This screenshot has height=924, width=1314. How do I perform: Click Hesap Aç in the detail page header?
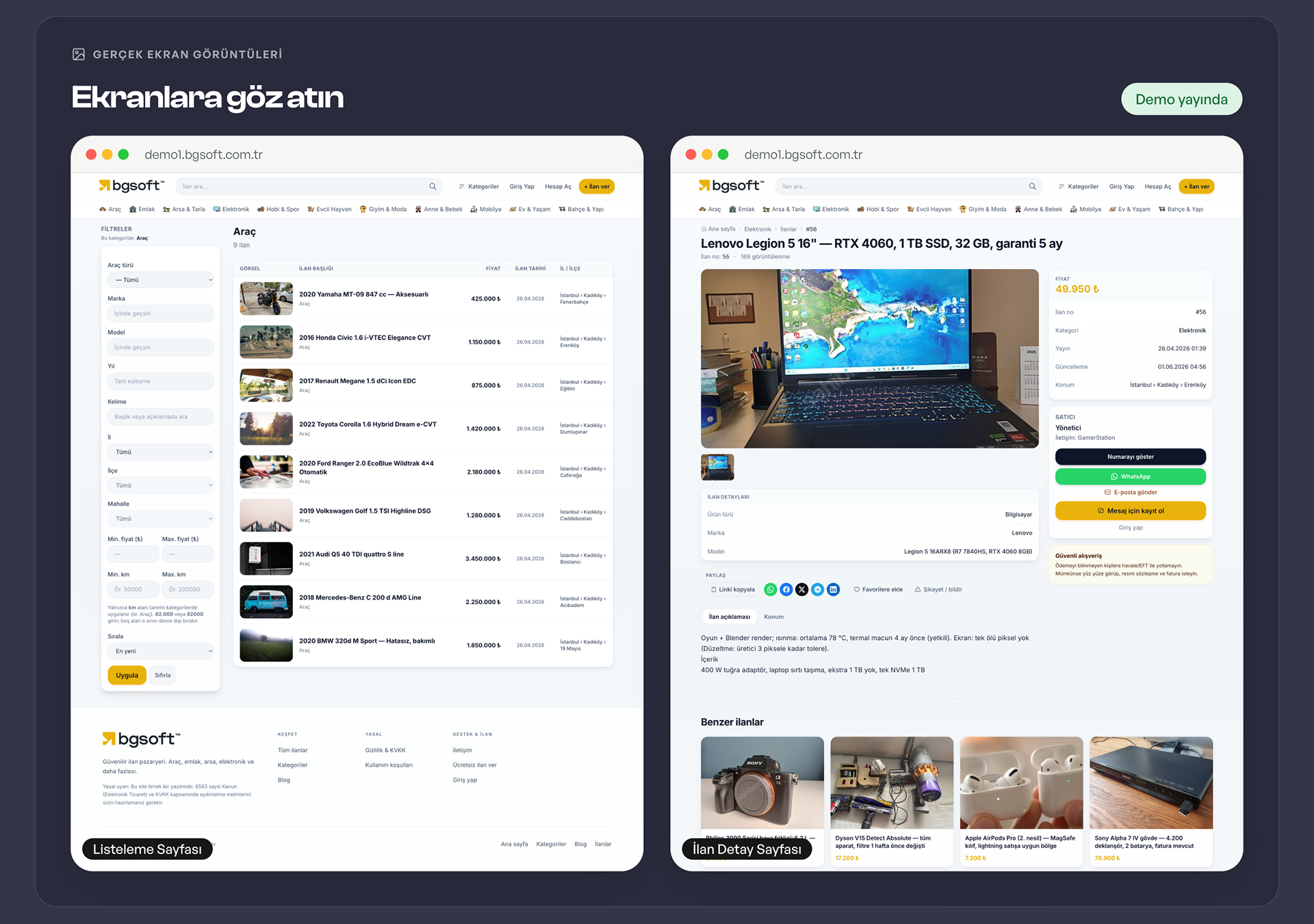[1158, 186]
